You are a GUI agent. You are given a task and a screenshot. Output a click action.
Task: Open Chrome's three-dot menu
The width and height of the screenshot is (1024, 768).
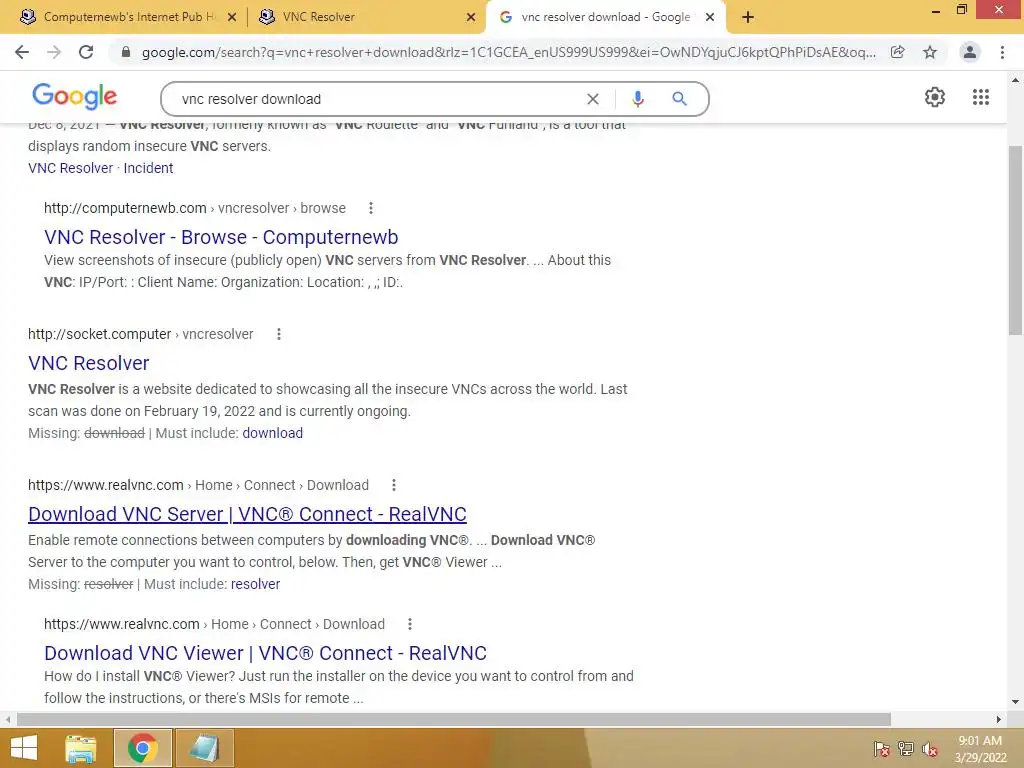click(x=1002, y=52)
